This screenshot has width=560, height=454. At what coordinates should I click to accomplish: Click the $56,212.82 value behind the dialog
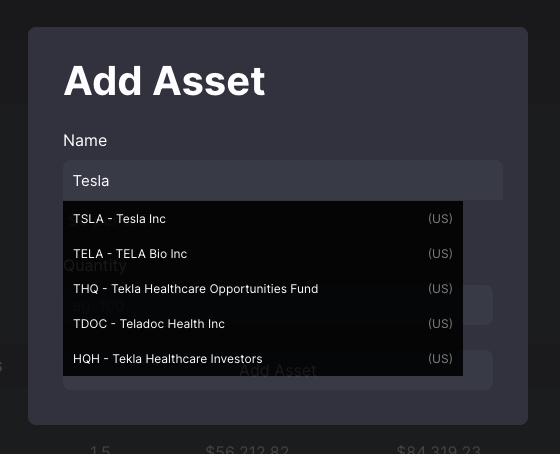point(247,449)
